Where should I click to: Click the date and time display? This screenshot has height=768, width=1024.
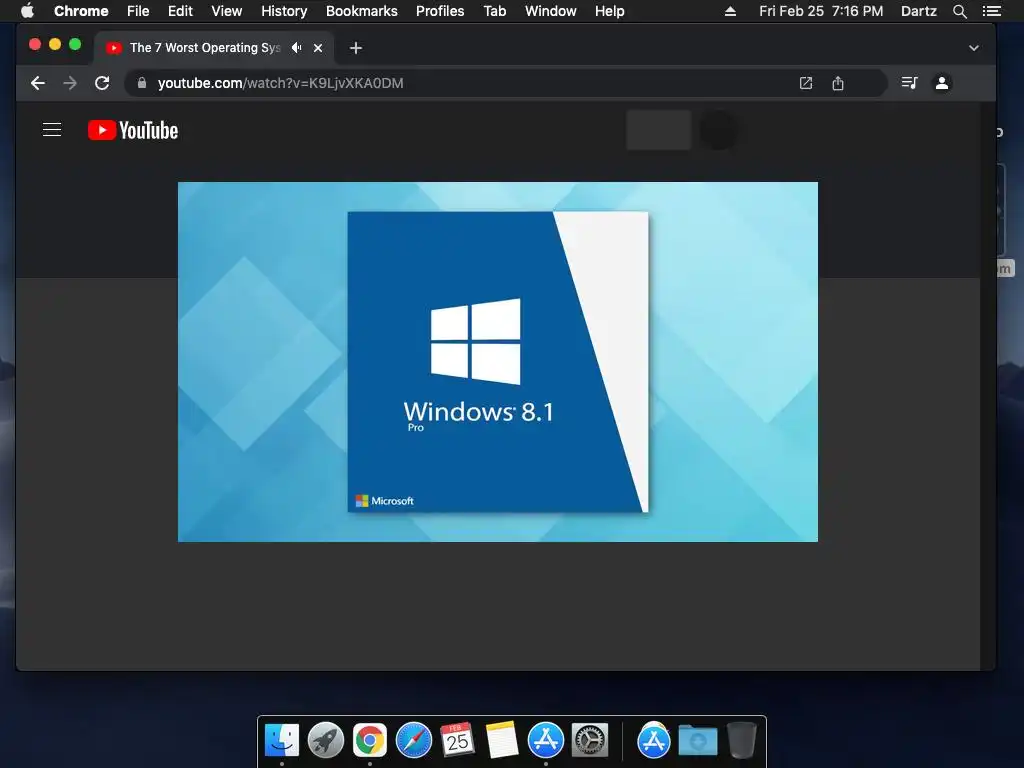pyautogui.click(x=821, y=11)
